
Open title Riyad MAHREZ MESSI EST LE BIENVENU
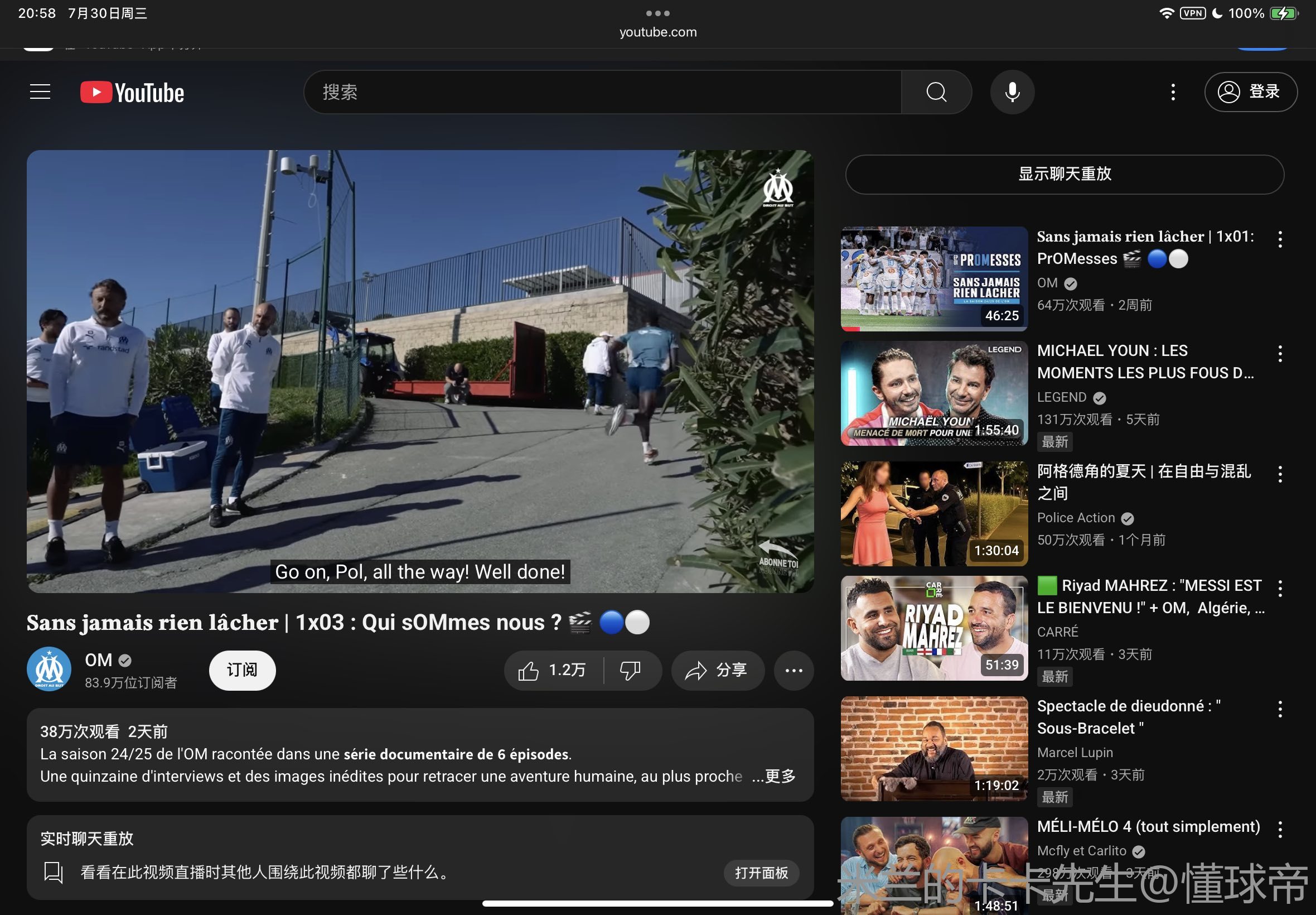1150,596
